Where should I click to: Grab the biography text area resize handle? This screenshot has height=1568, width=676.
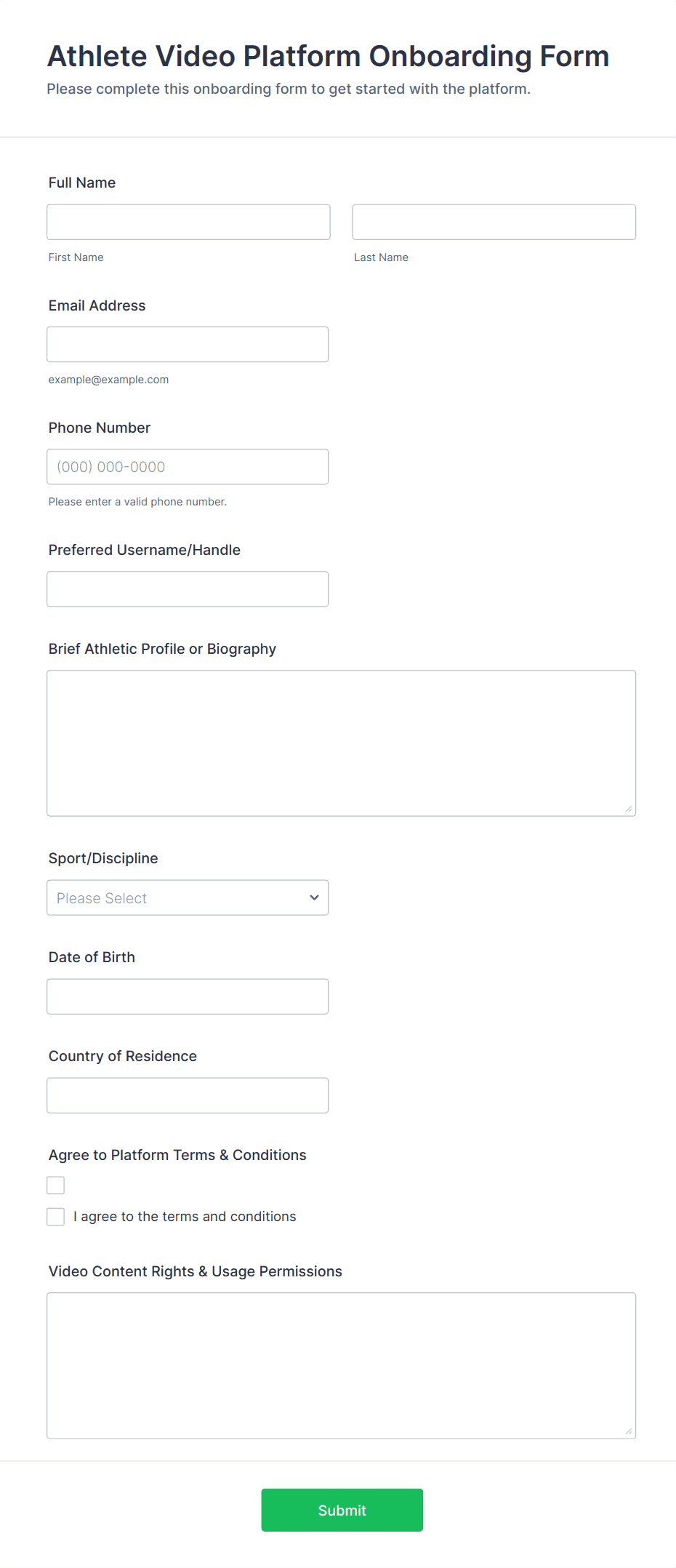pos(629,809)
